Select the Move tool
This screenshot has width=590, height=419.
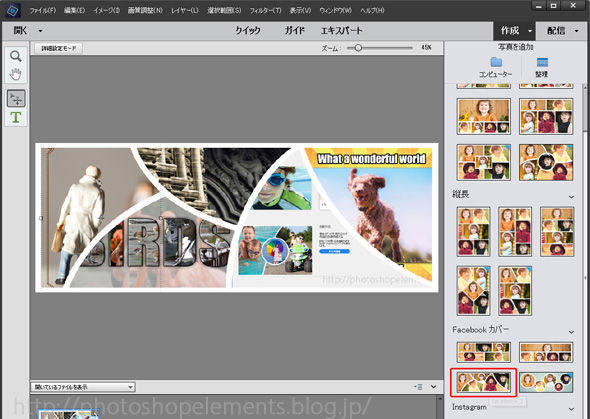click(x=16, y=99)
